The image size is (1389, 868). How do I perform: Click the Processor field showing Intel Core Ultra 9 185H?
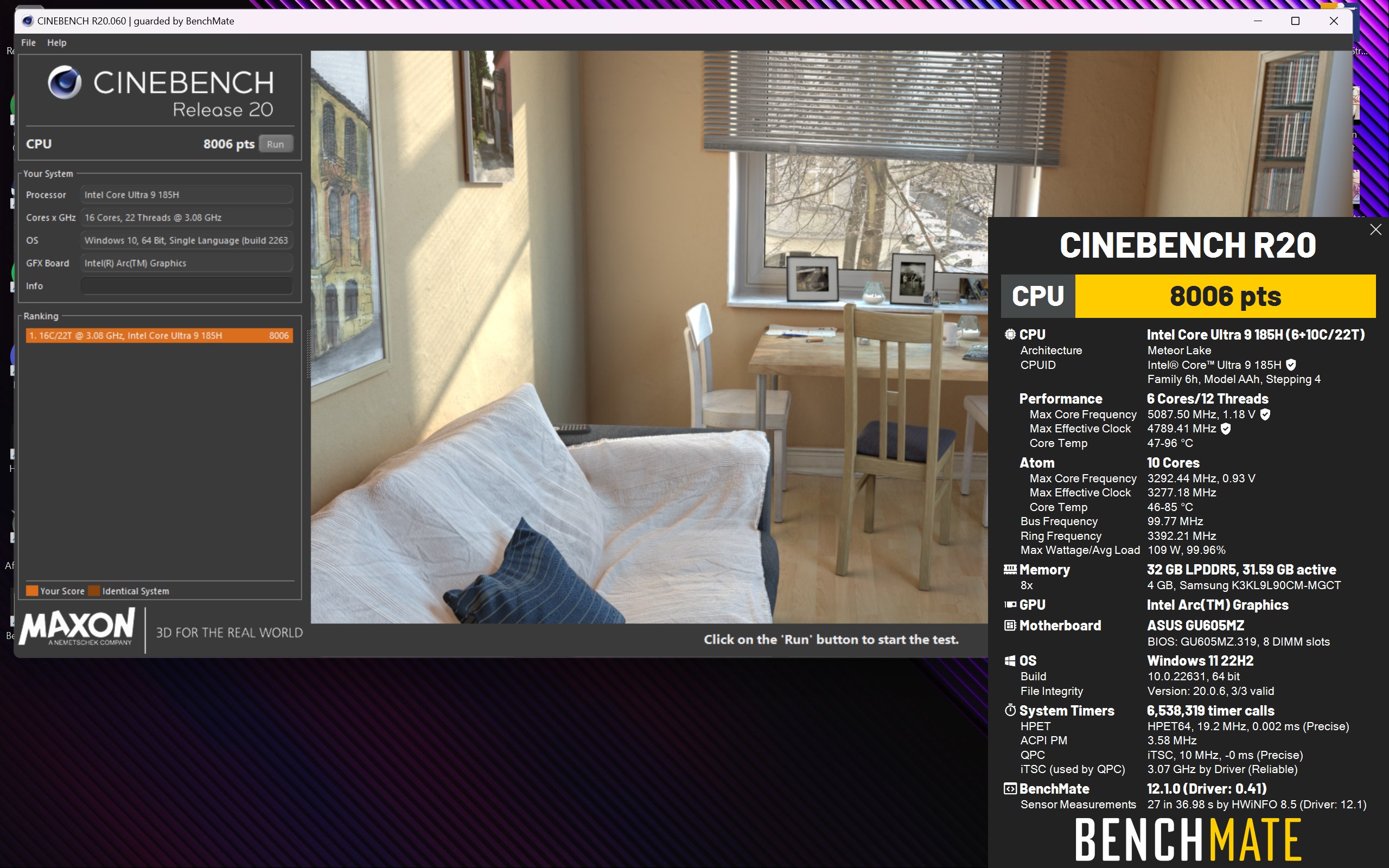pos(187,195)
